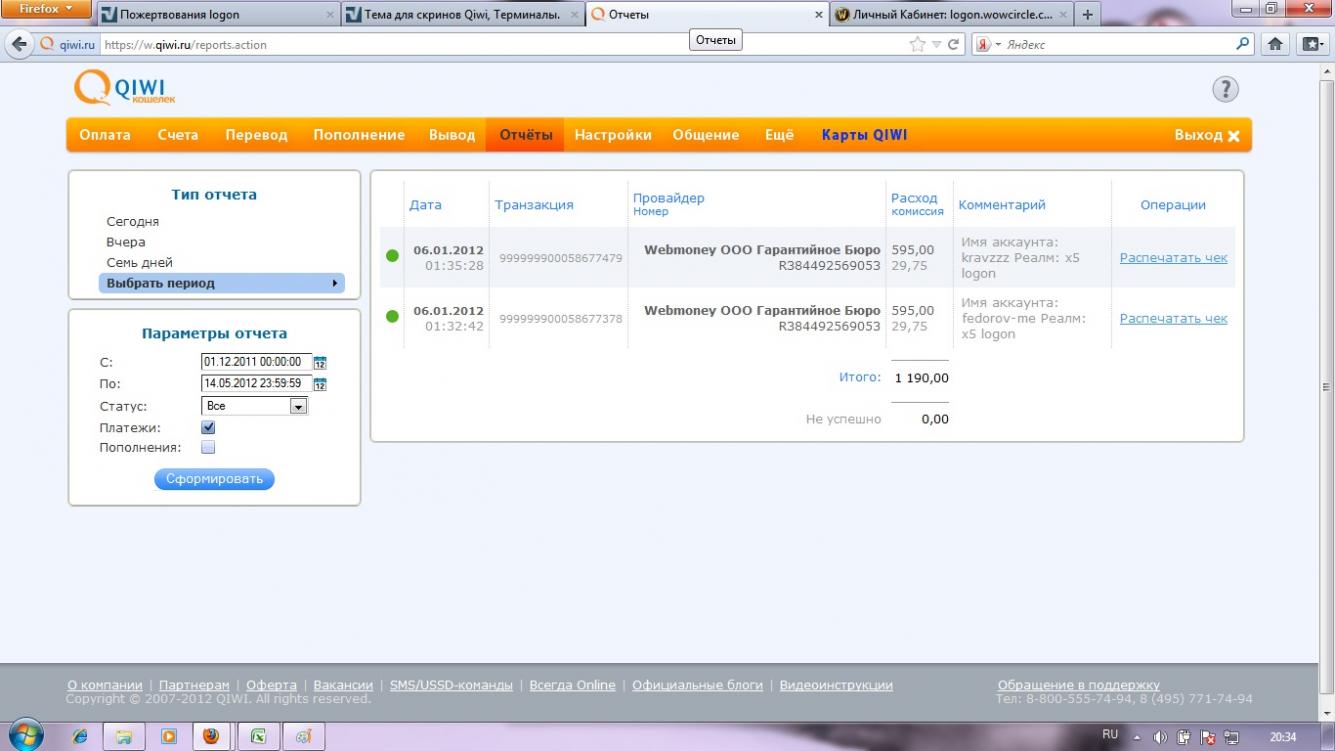1335x751 pixels.
Task: Uncheck the Платежи checkbox
Action: click(x=208, y=427)
